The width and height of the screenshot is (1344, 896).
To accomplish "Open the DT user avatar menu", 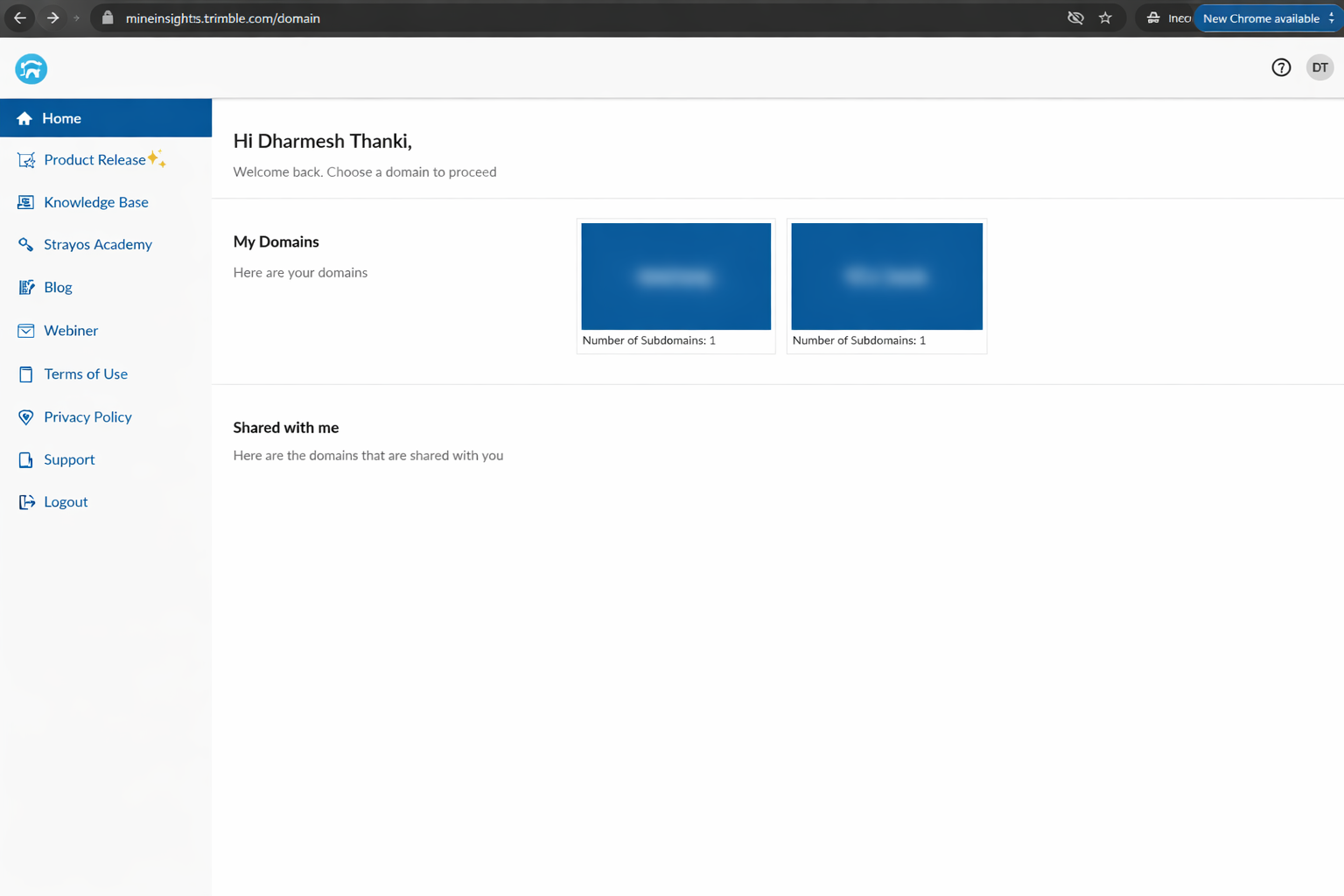I will coord(1319,67).
